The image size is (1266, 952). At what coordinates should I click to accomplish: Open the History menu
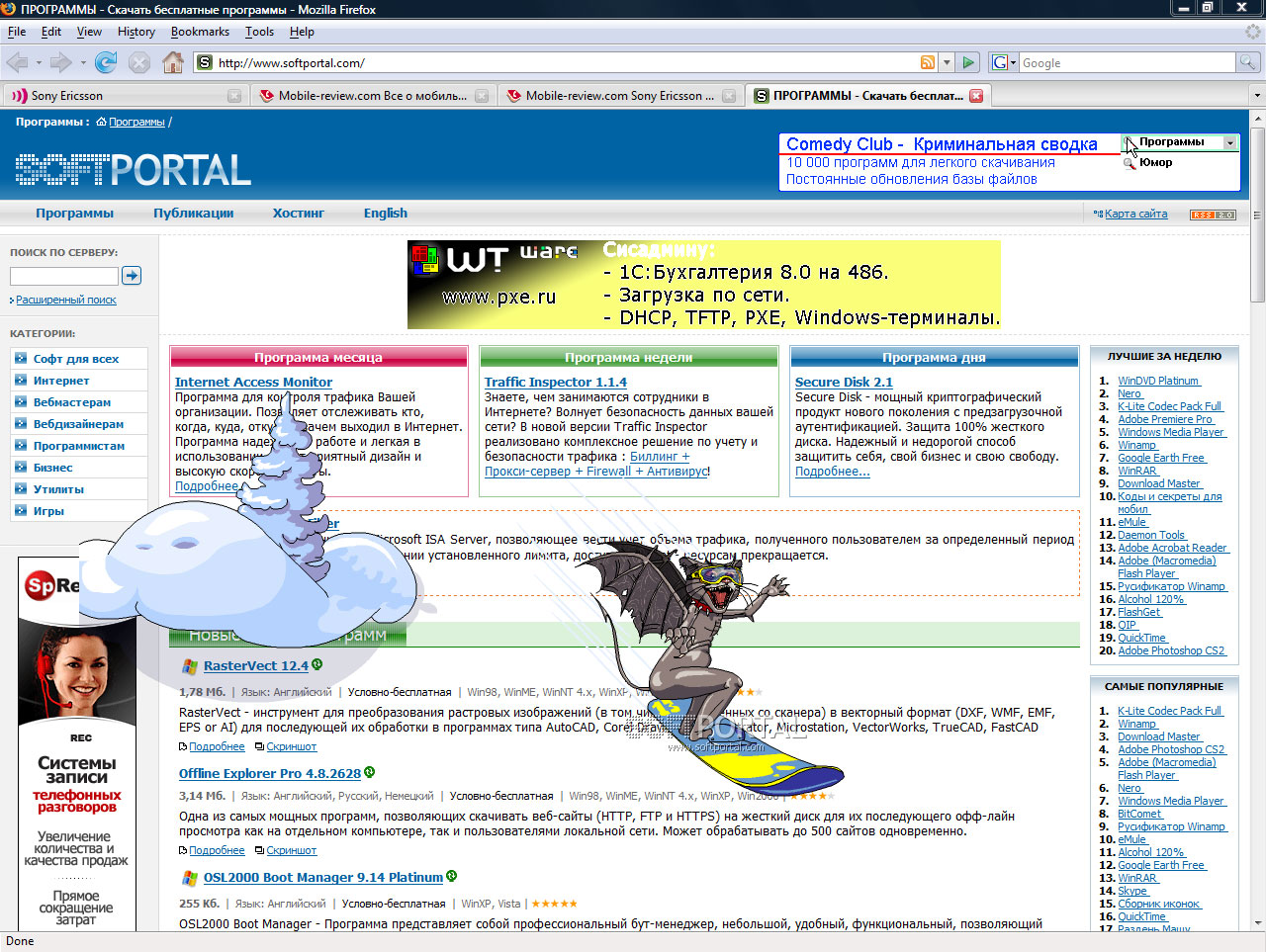(x=136, y=32)
